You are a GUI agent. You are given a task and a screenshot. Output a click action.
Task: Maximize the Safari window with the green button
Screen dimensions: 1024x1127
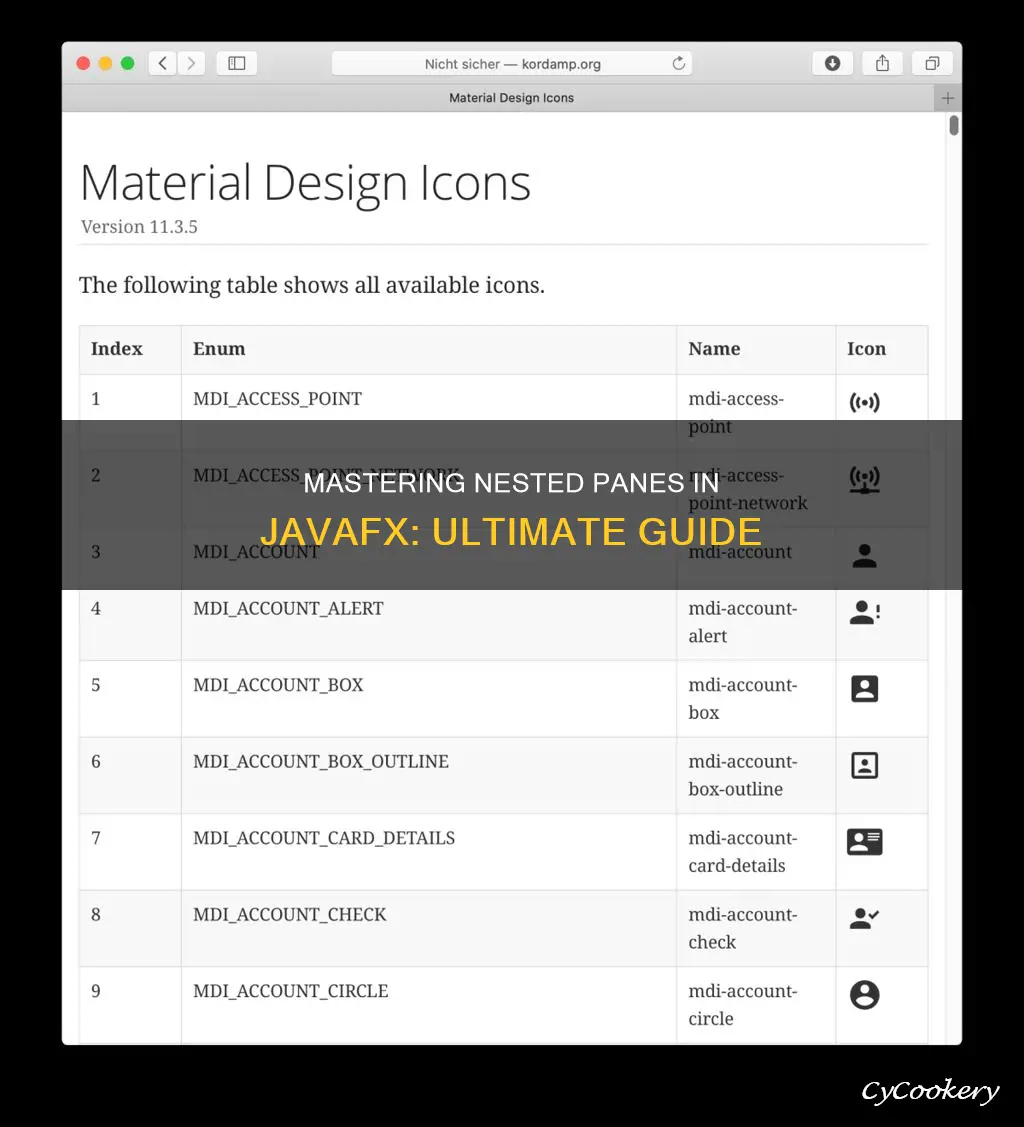click(128, 63)
